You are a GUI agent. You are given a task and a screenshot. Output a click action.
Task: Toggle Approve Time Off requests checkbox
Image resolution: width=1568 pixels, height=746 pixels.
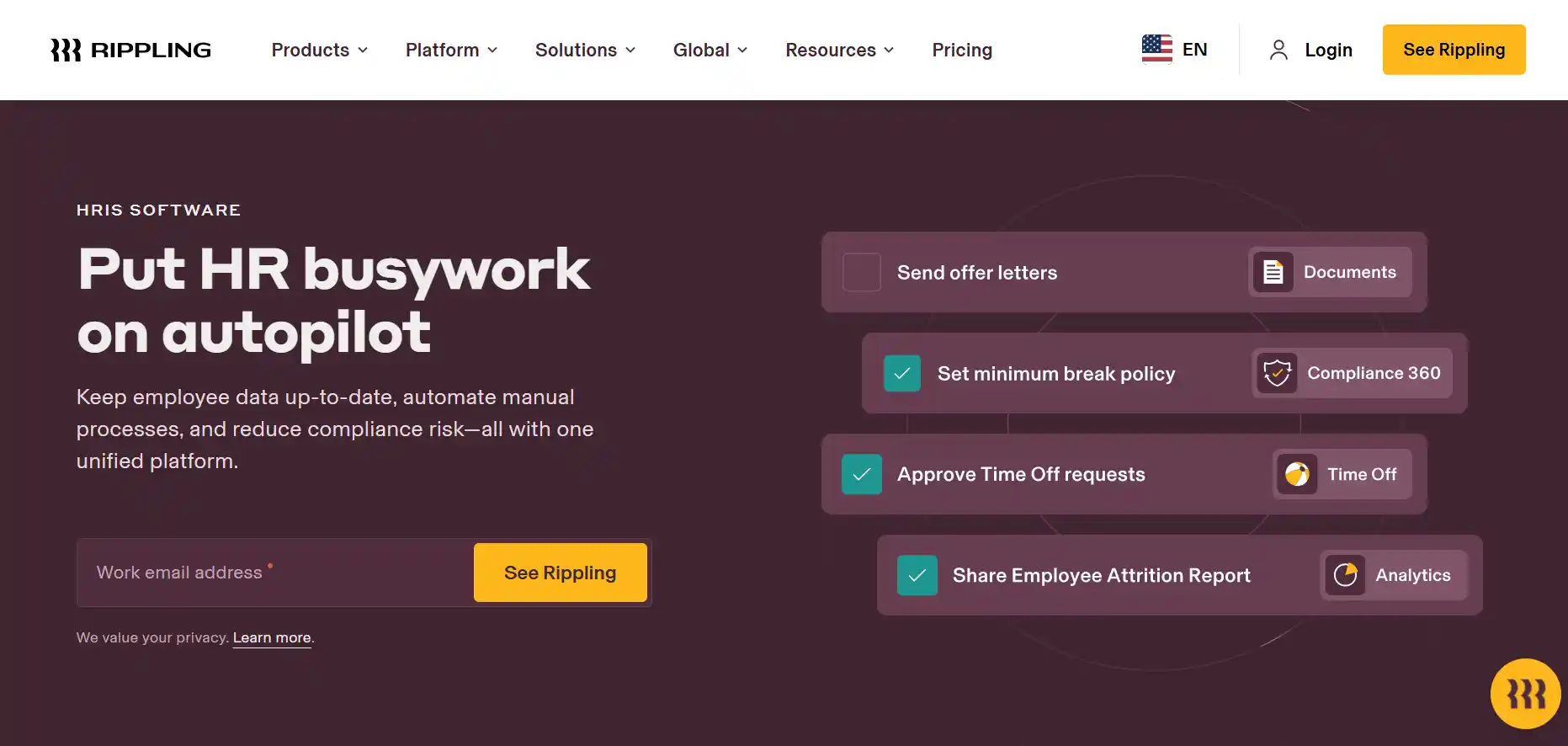pyautogui.click(x=862, y=474)
